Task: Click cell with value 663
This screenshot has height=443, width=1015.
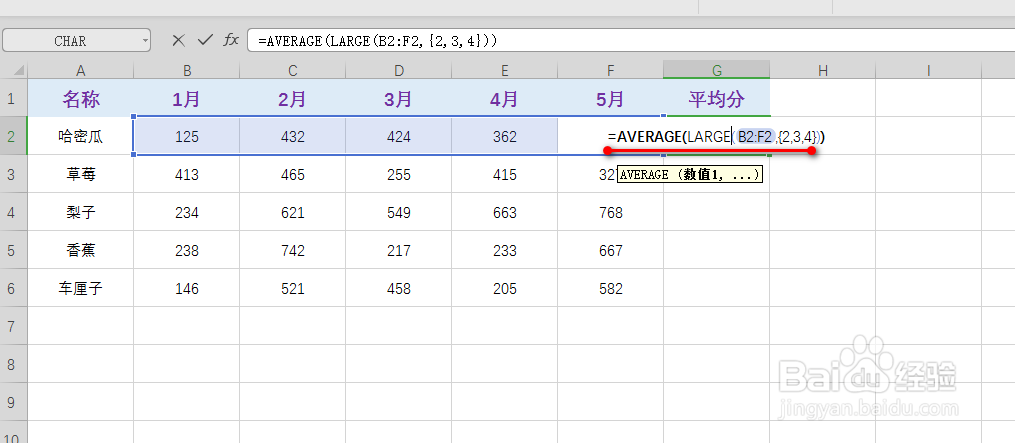Action: [x=504, y=212]
